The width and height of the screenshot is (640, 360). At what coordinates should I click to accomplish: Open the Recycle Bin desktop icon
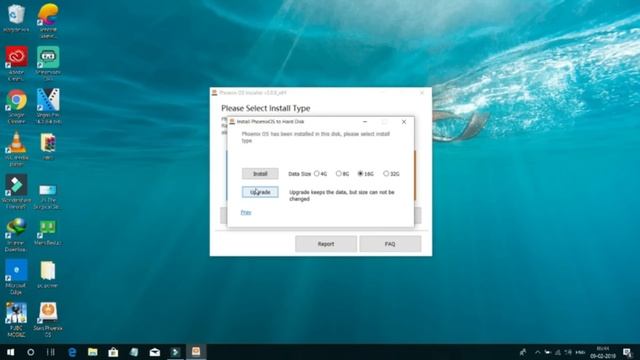[x=16, y=18]
